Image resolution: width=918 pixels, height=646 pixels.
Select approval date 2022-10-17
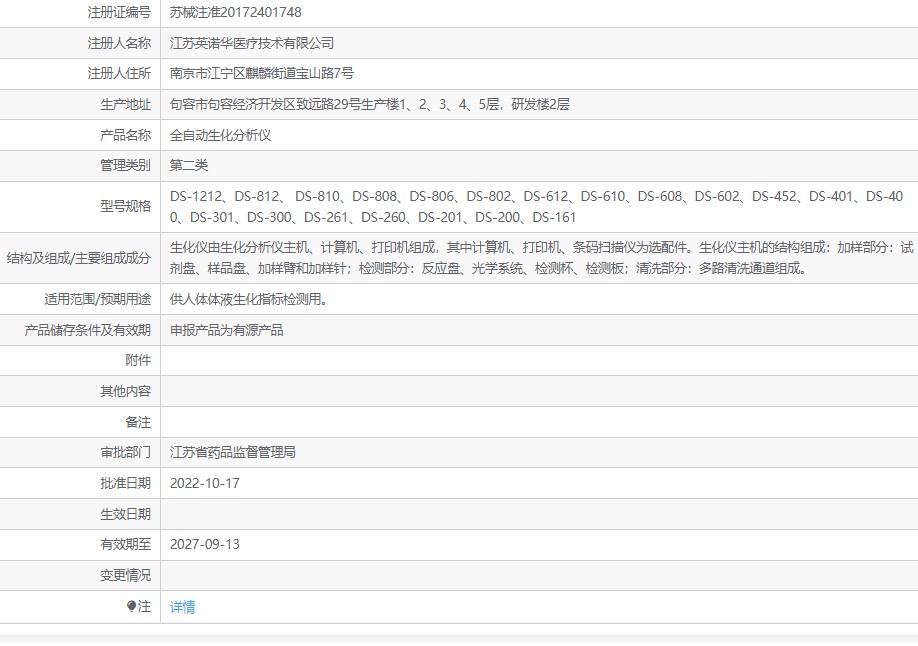click(x=205, y=483)
